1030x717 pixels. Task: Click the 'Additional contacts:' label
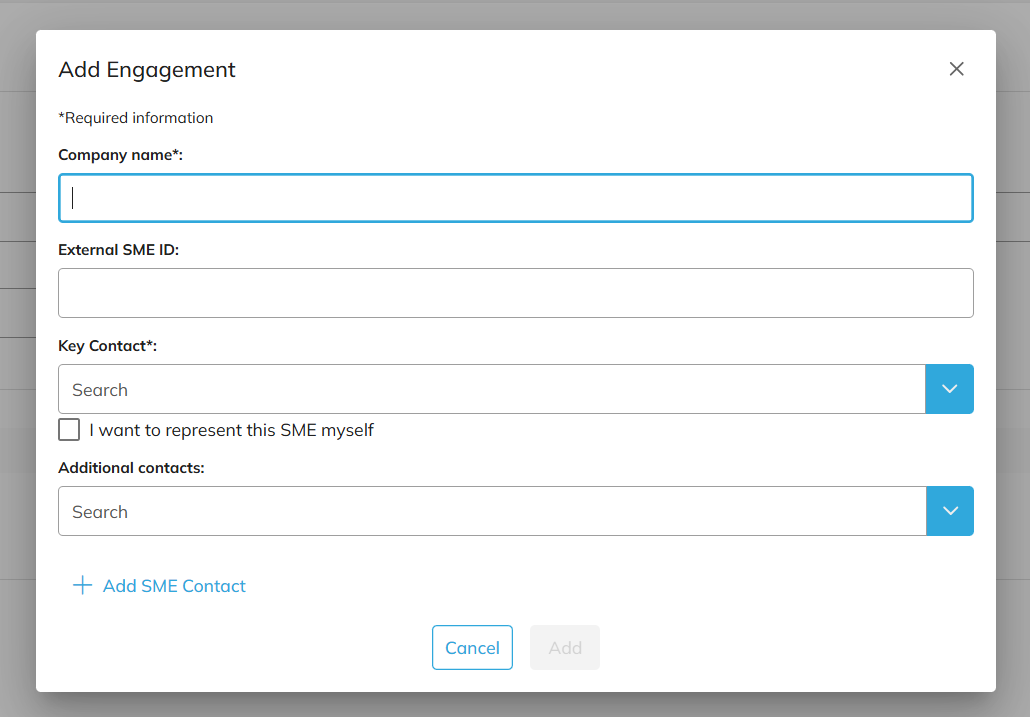pyautogui.click(x=131, y=468)
